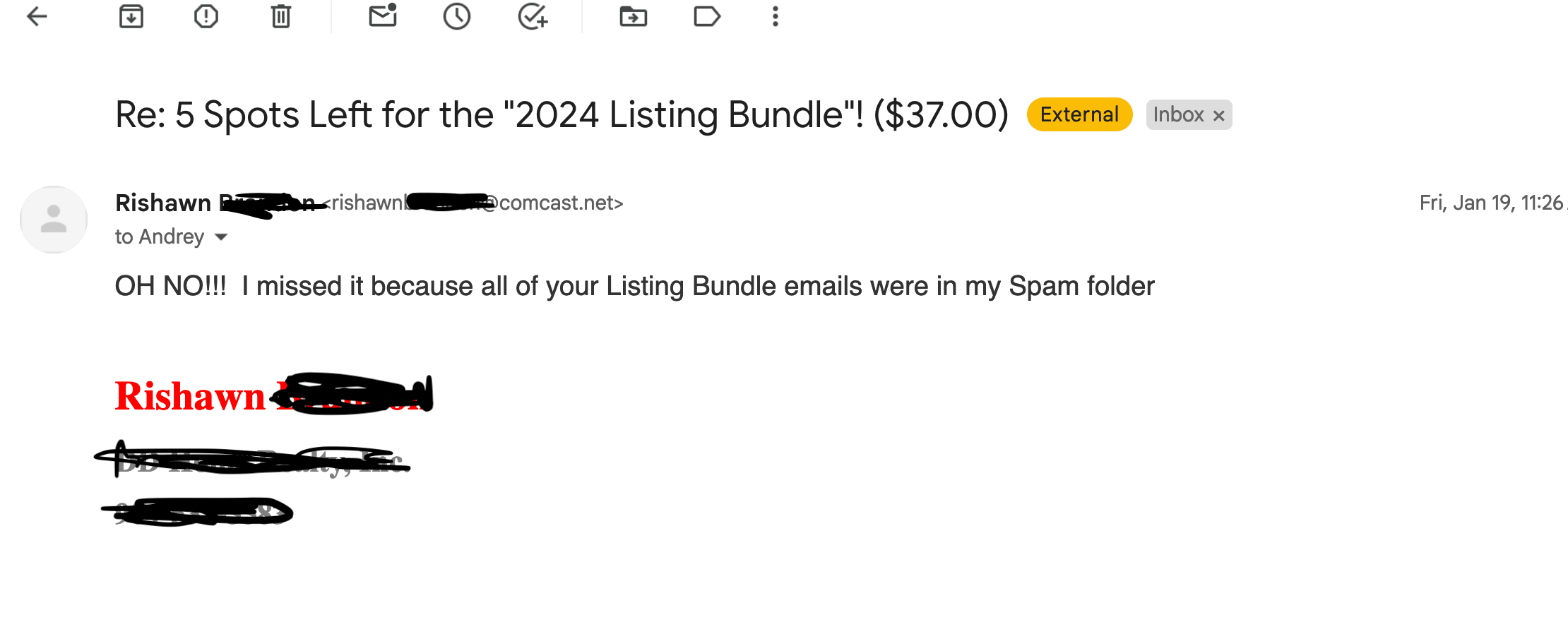
Task: Open the Move to folder menu
Action: tap(634, 16)
